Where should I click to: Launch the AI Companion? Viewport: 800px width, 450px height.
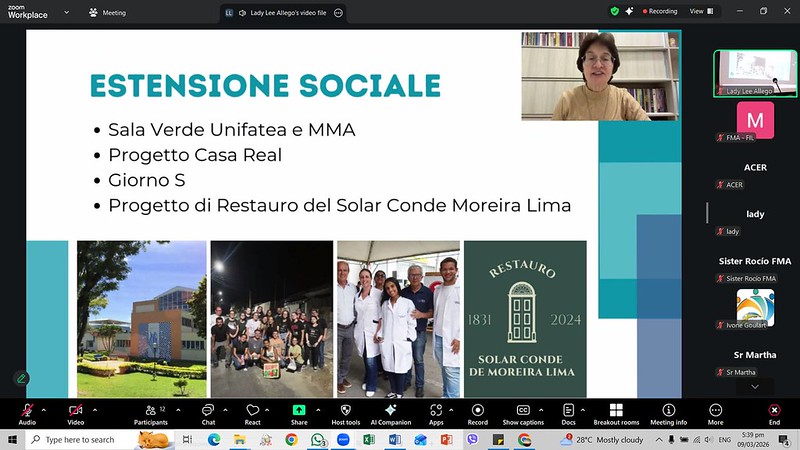tap(391, 411)
